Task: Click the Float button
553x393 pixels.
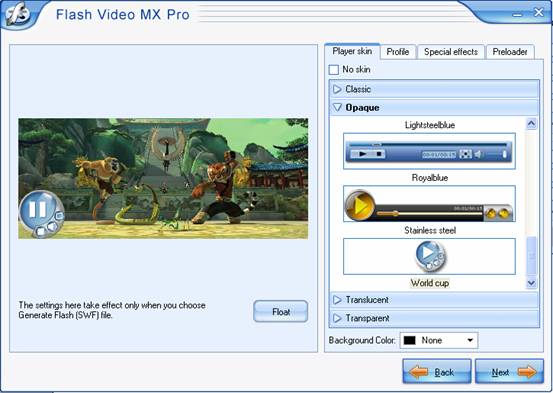Action: (281, 312)
